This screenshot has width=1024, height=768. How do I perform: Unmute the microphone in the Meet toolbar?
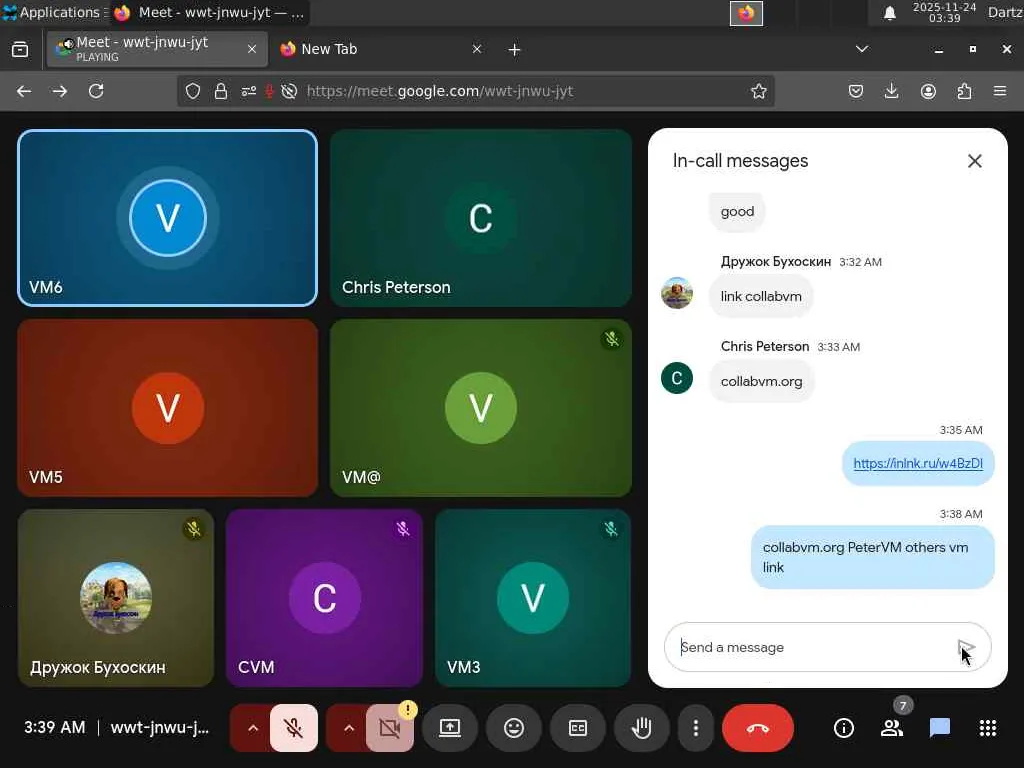tap(293, 728)
